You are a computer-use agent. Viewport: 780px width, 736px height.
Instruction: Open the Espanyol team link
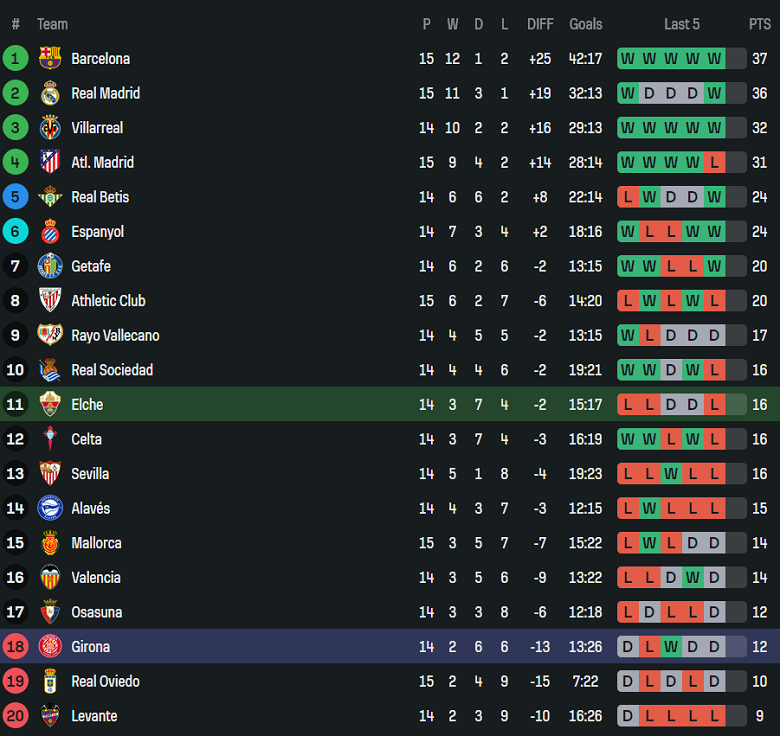(97, 232)
